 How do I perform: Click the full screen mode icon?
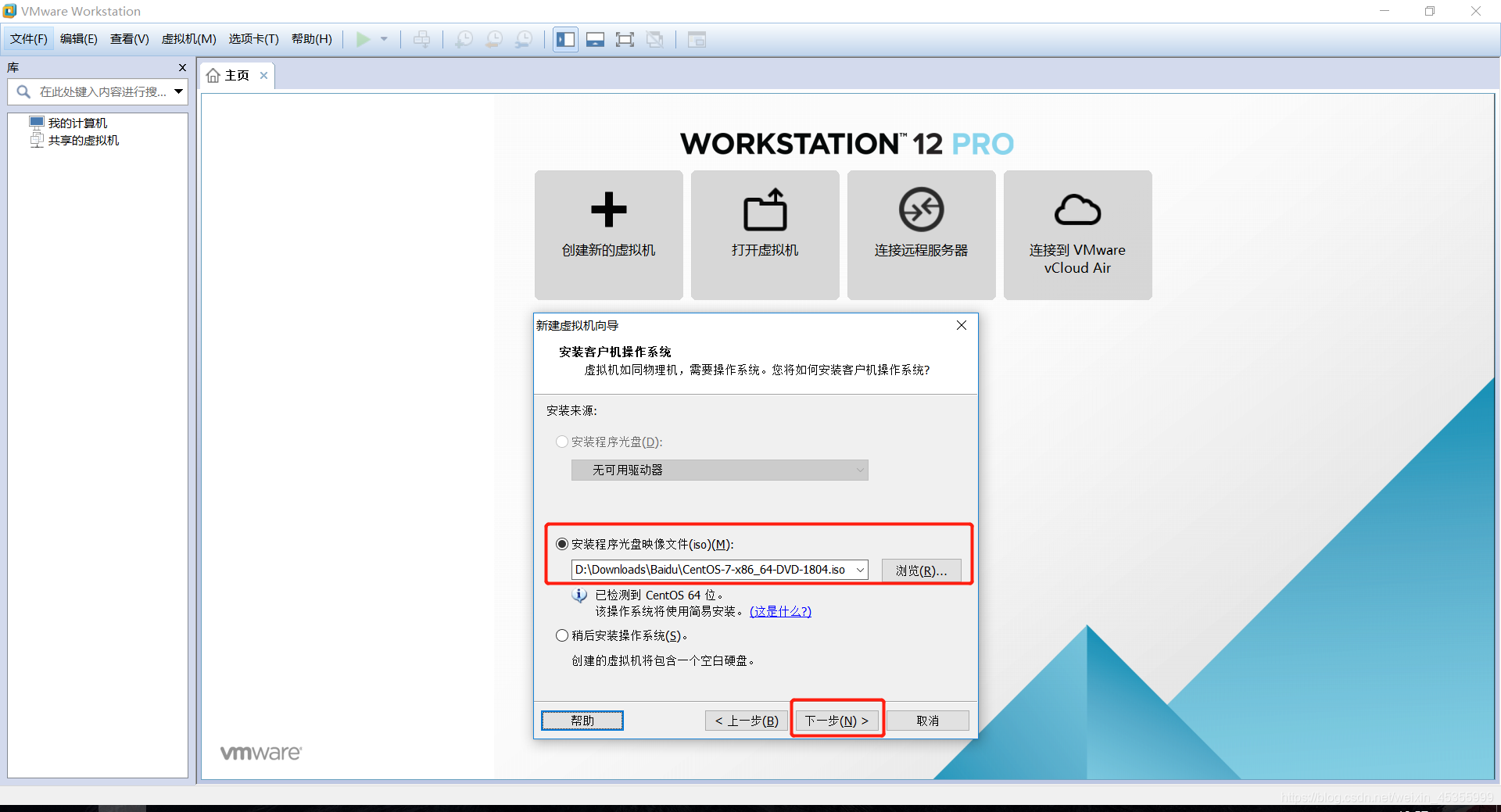[625, 39]
